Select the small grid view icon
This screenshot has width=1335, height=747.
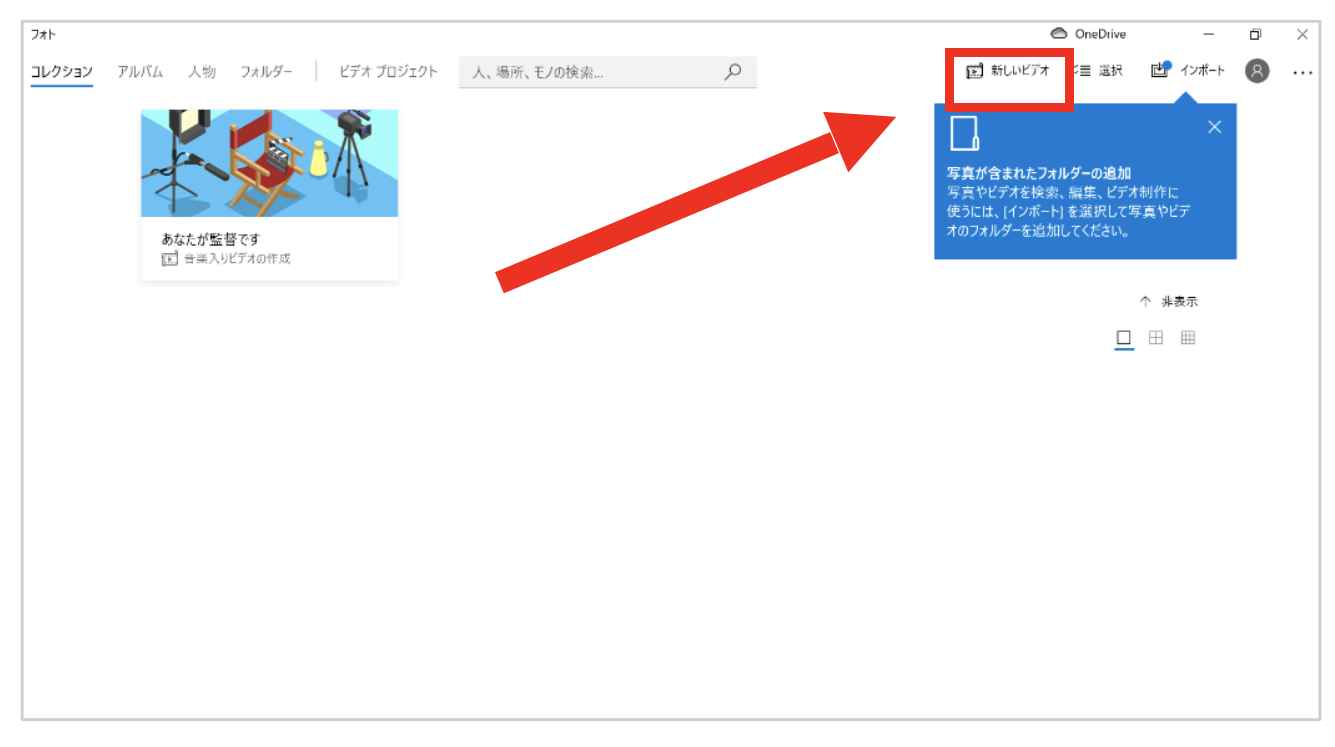1188,338
